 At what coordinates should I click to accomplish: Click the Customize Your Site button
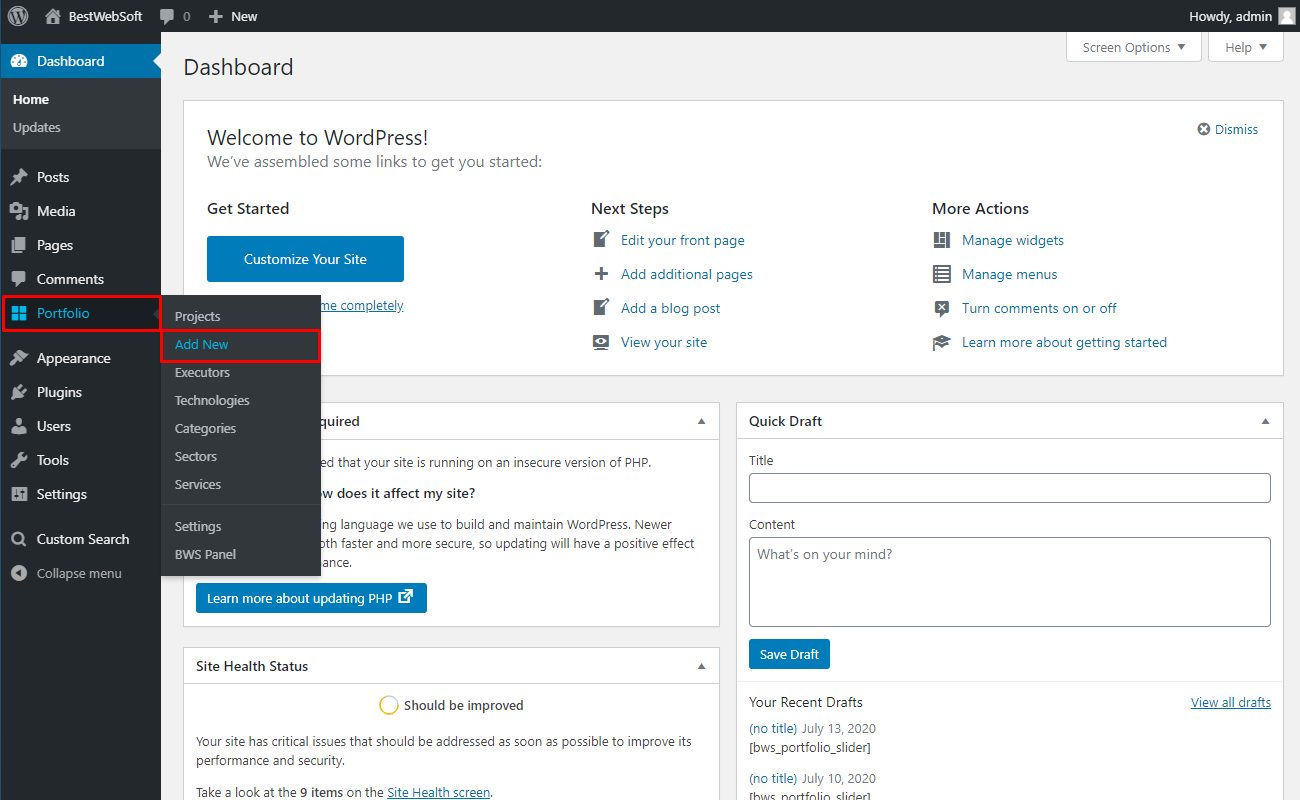tap(305, 259)
